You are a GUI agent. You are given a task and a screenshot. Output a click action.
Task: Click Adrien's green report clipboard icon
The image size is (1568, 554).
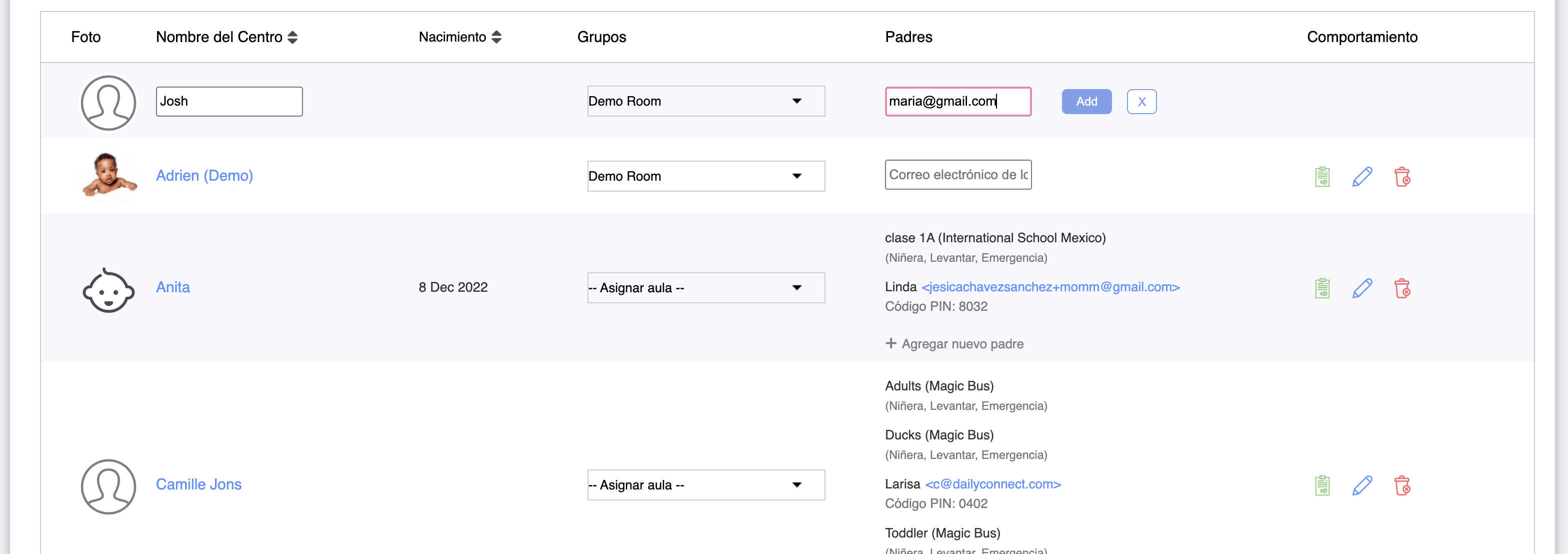[x=1321, y=177]
